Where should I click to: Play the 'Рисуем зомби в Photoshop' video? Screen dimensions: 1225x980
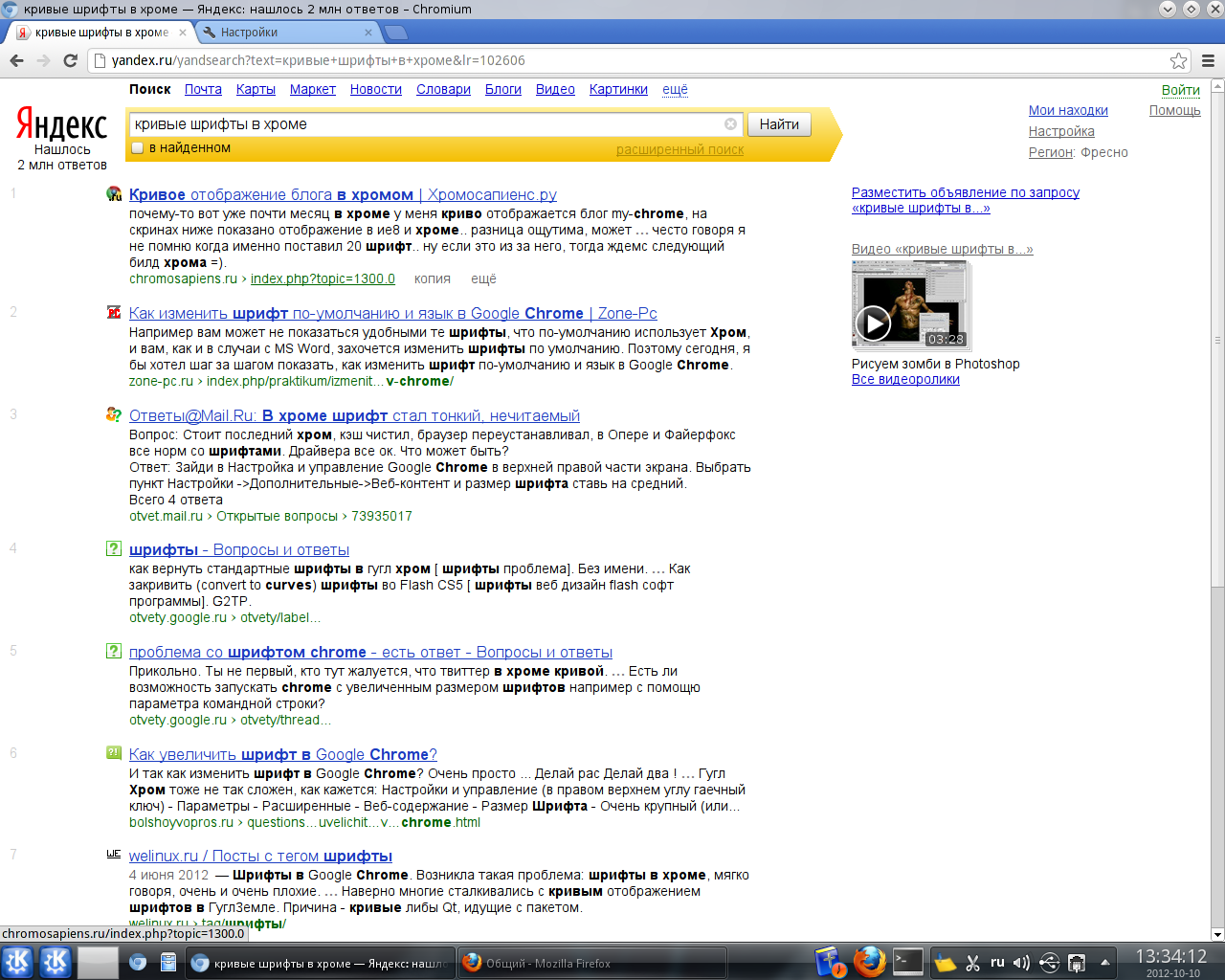pos(873,323)
